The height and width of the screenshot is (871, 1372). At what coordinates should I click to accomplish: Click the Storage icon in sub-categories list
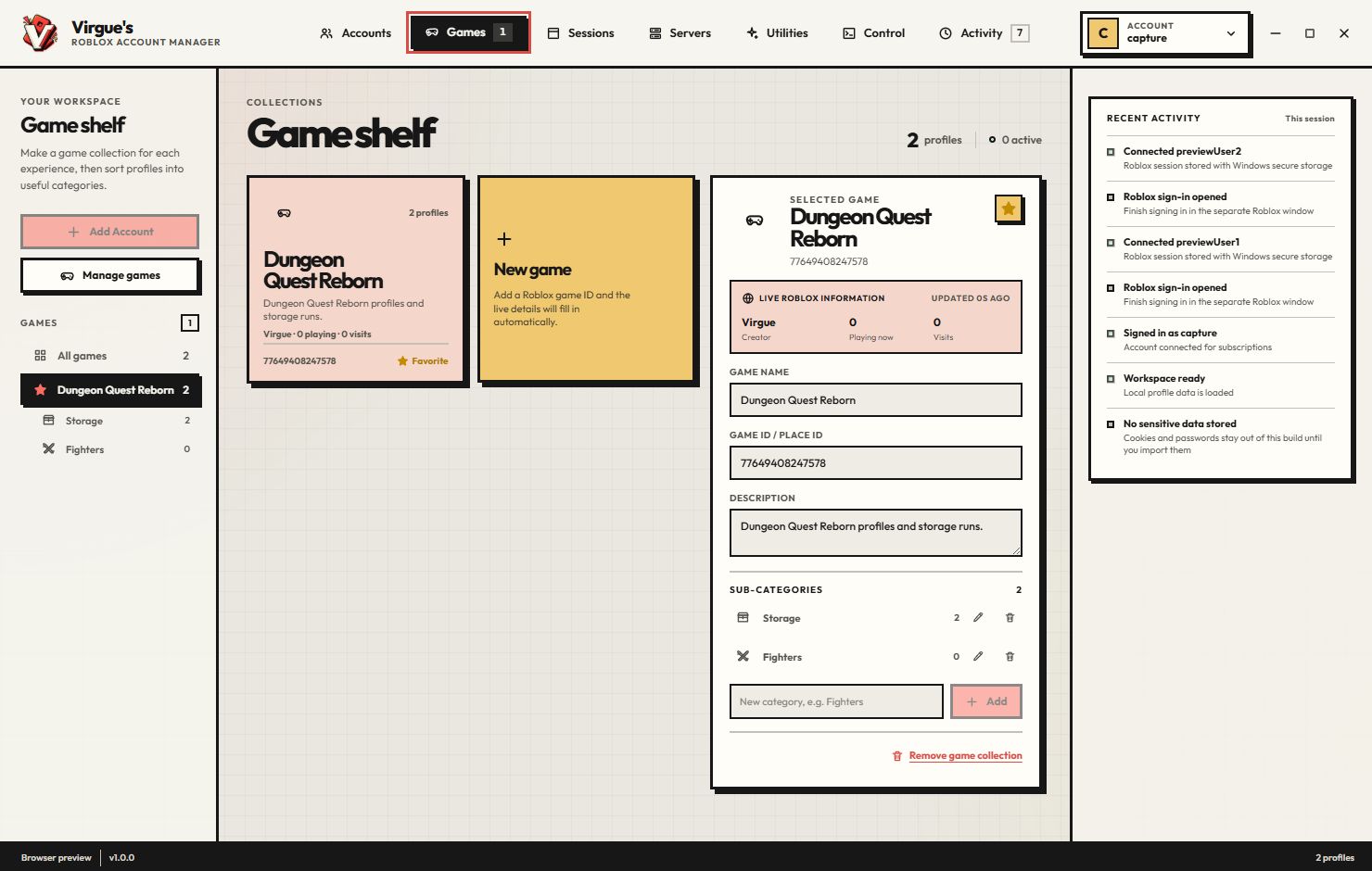pos(743,617)
